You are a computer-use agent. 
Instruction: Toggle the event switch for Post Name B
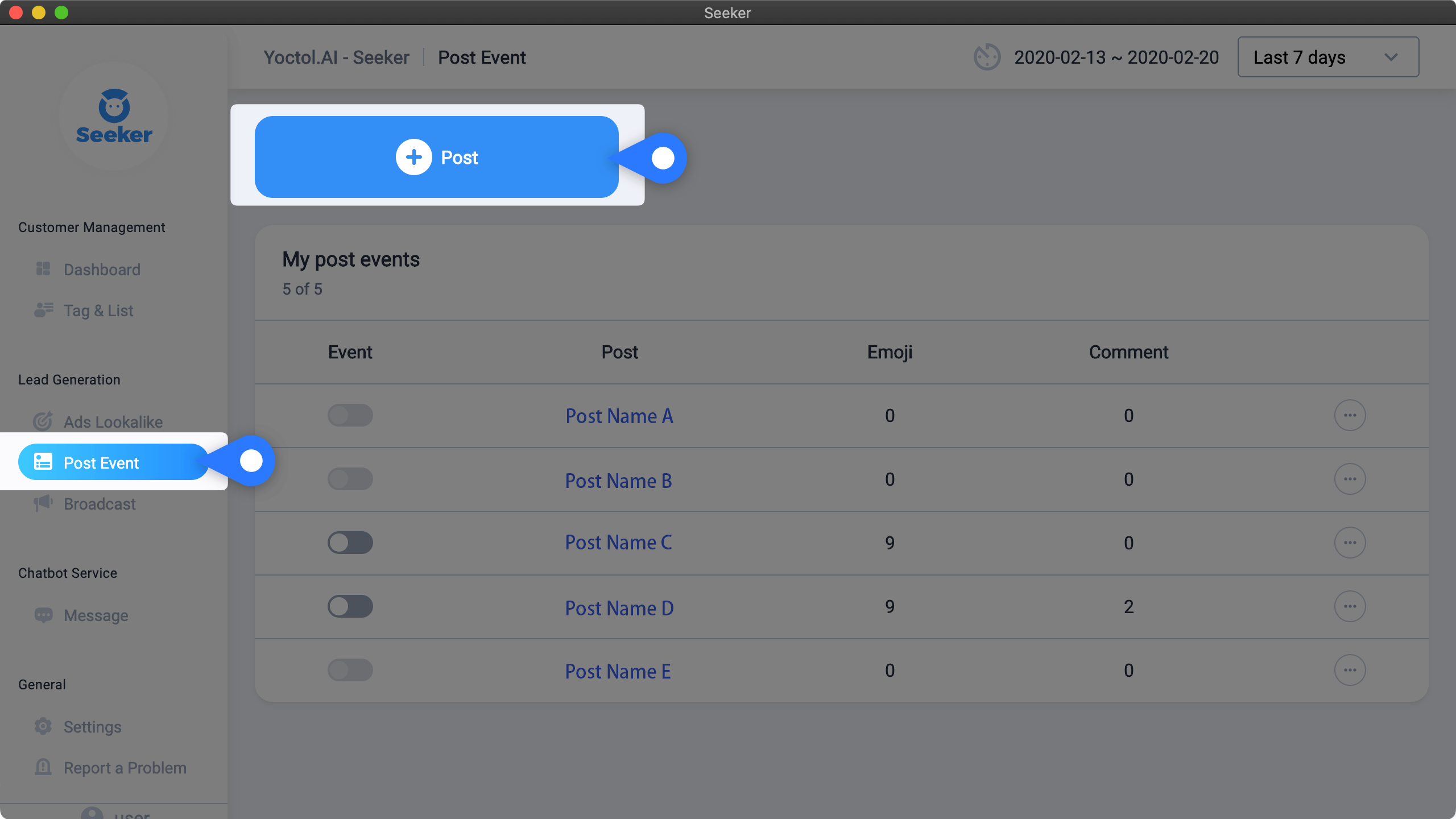pyautogui.click(x=350, y=479)
